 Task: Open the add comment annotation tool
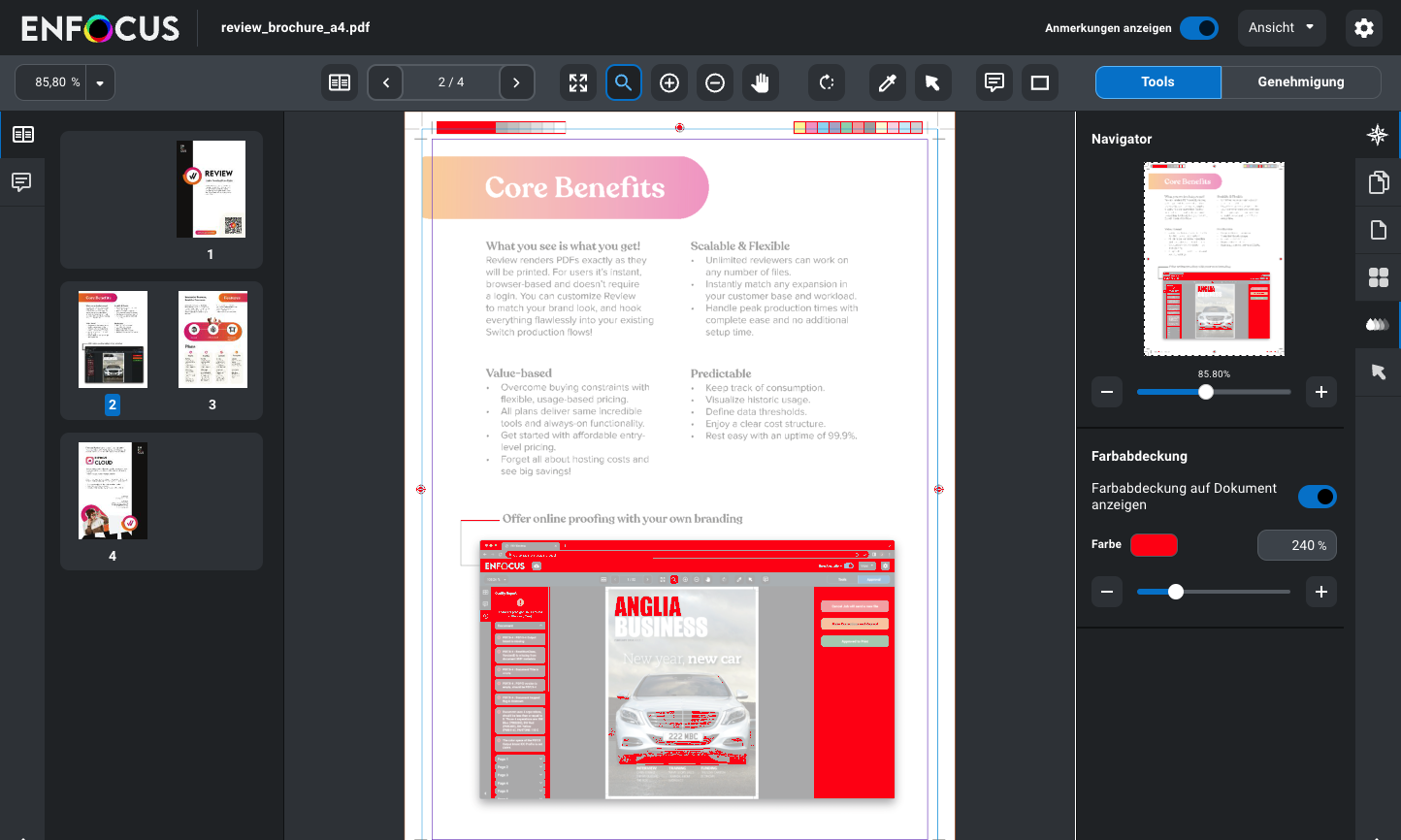coord(994,82)
